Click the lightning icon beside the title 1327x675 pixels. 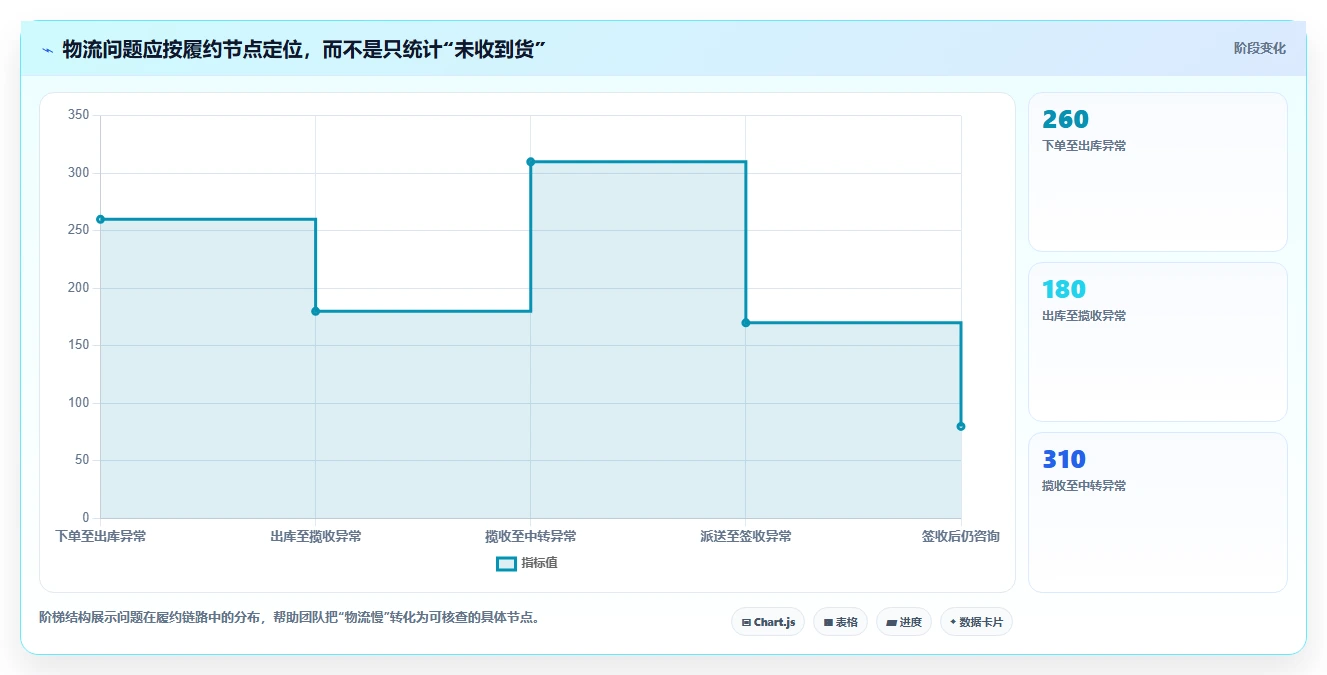[x=47, y=50]
